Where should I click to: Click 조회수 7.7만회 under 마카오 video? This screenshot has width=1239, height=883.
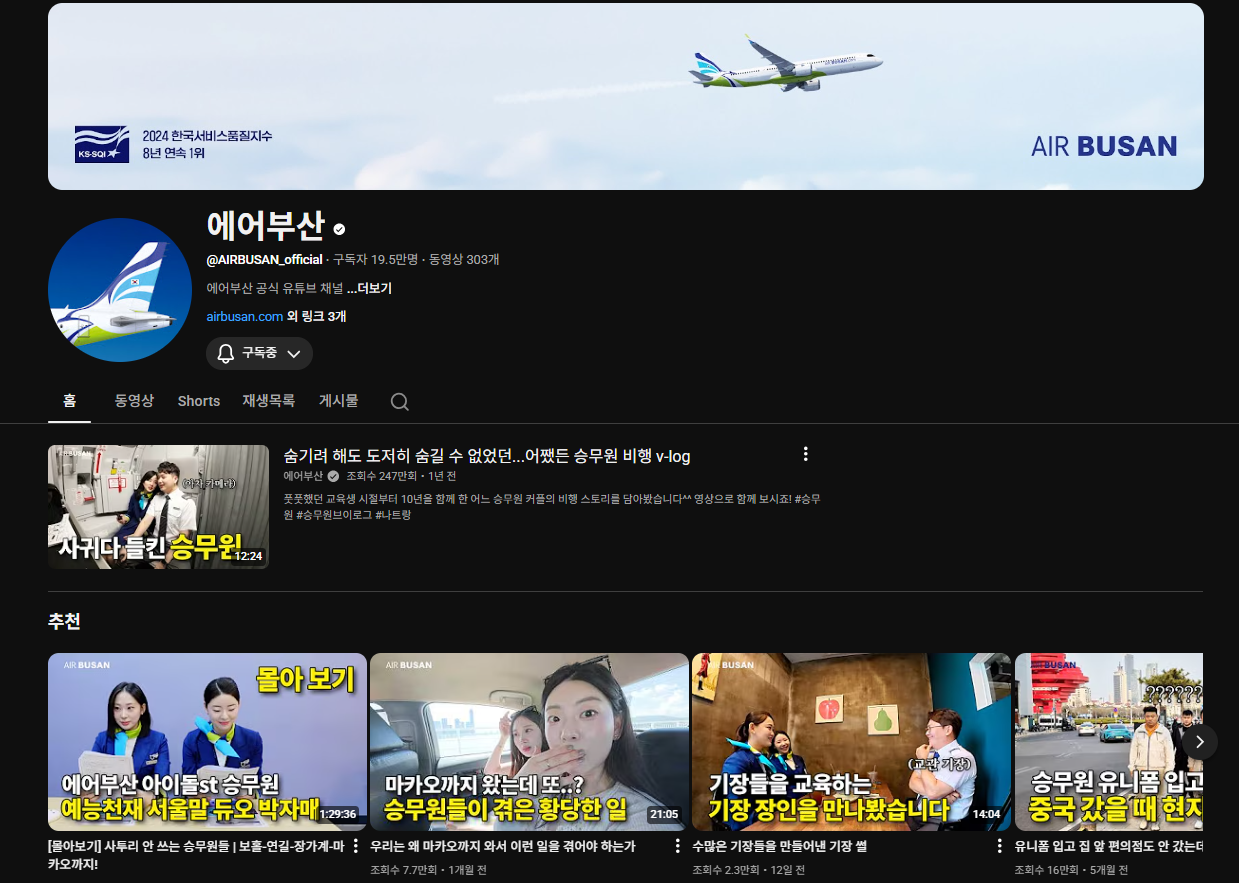pyautogui.click(x=404, y=870)
